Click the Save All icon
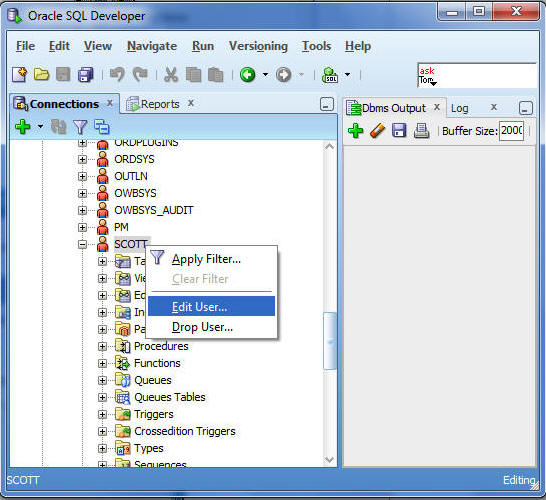546x500 pixels. tap(85, 75)
